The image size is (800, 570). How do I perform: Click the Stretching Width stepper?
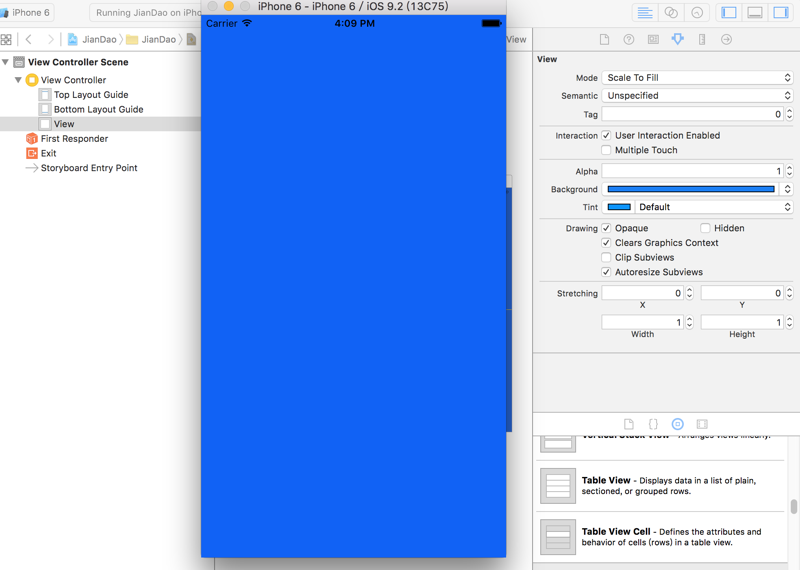pyautogui.click(x=689, y=323)
